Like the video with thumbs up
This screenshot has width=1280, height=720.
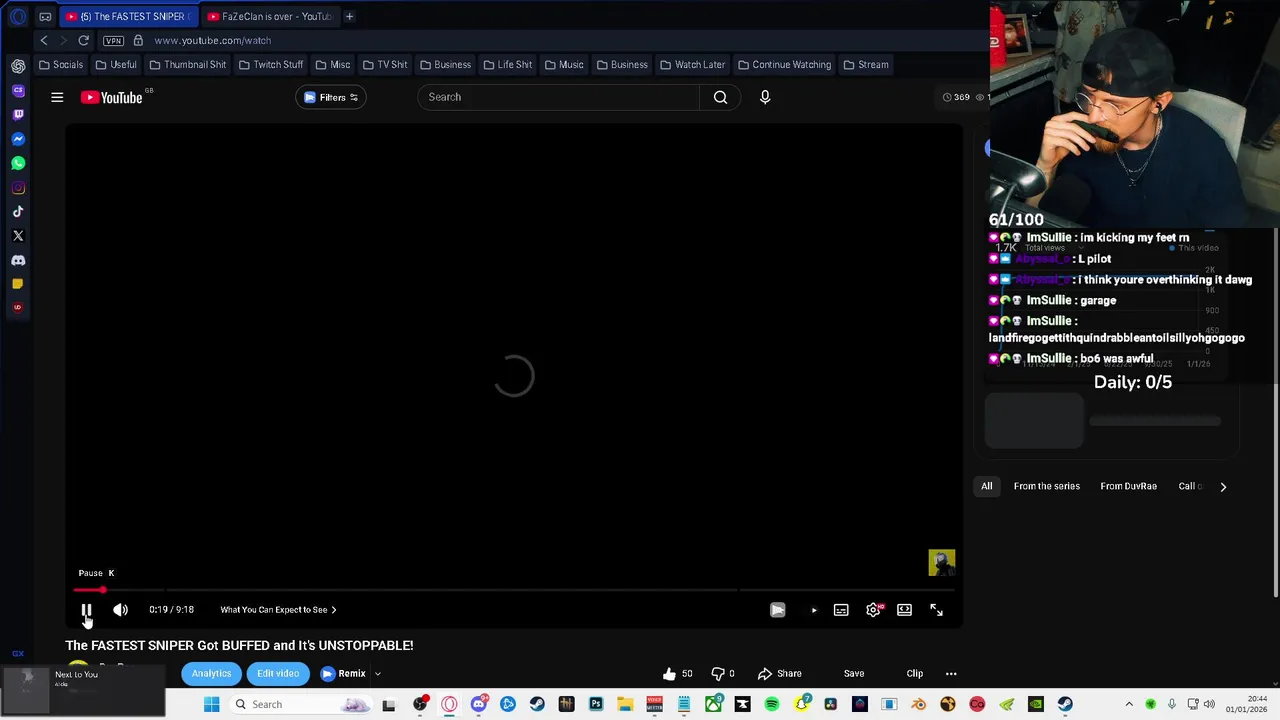677,674
